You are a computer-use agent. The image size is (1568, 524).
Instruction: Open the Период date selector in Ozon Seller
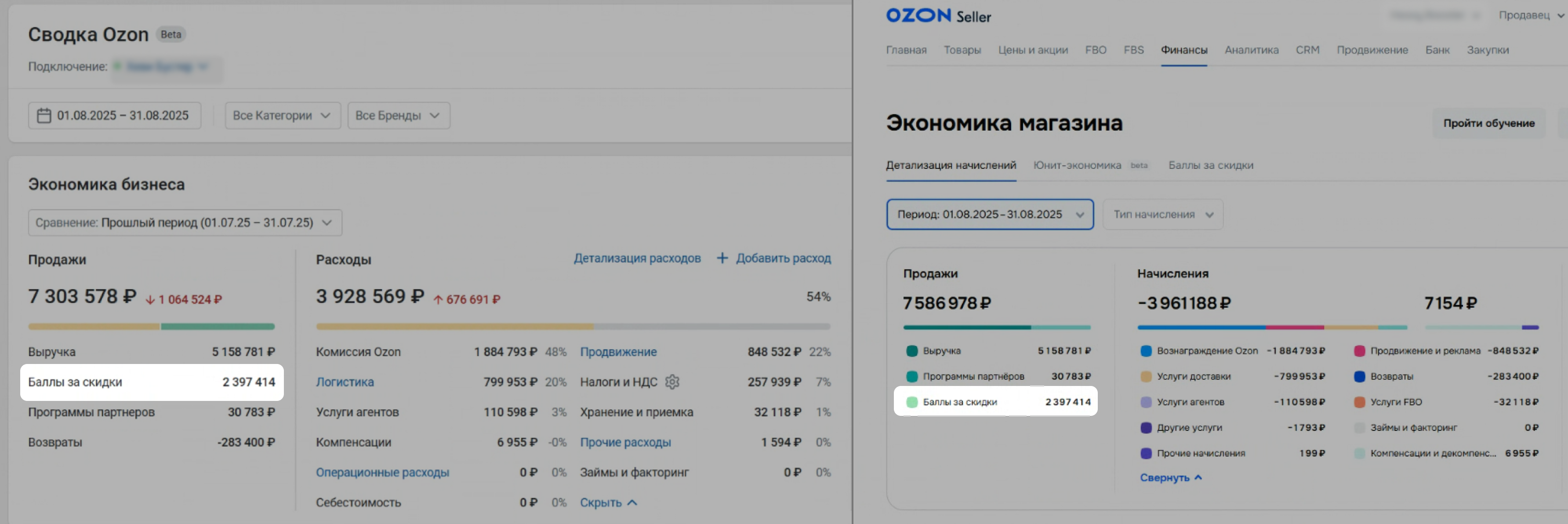[989, 215]
